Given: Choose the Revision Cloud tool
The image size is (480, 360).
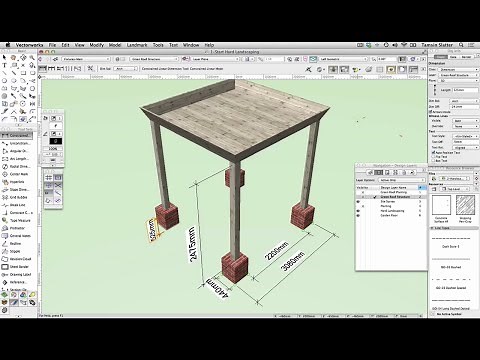Looking at the screenshot, I should (x=17, y=259).
